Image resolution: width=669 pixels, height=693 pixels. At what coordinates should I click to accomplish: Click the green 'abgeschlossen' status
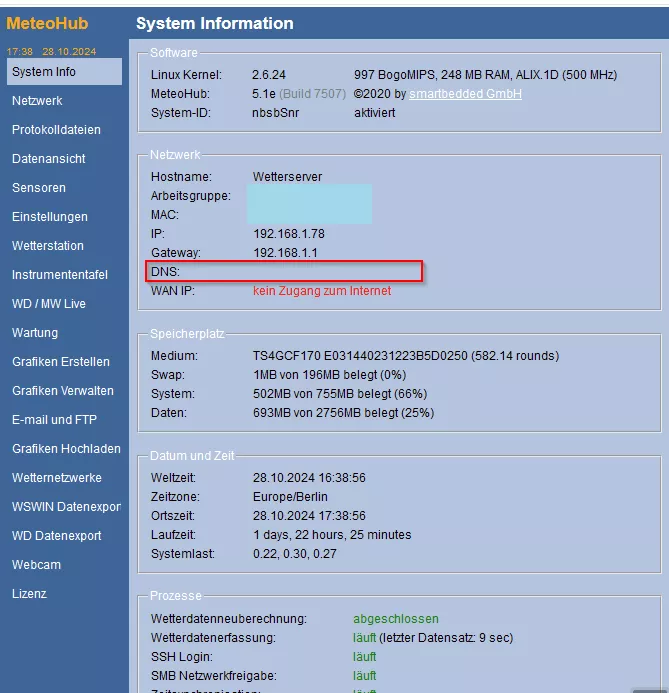coord(396,619)
